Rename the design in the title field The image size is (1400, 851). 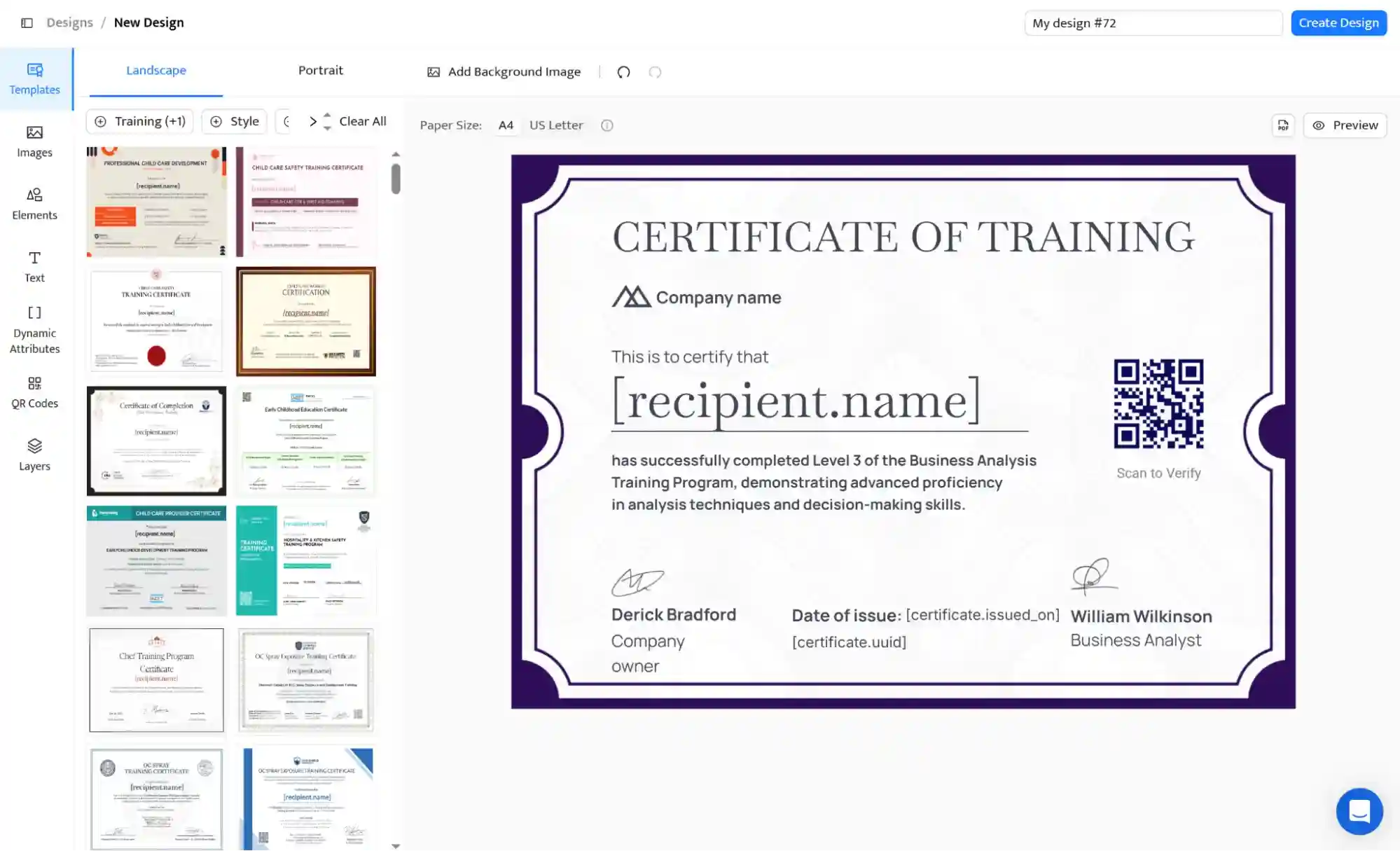(x=1153, y=22)
